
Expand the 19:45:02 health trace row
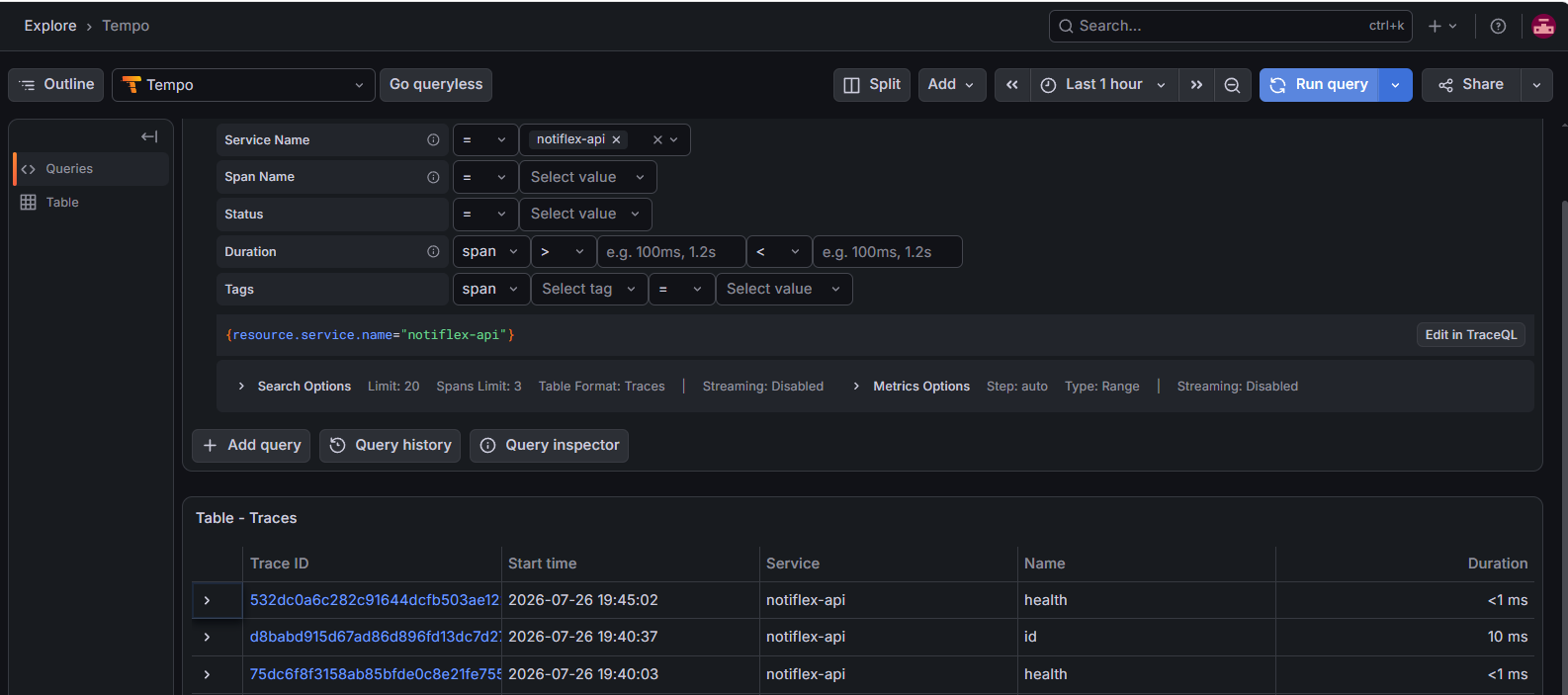click(x=207, y=601)
